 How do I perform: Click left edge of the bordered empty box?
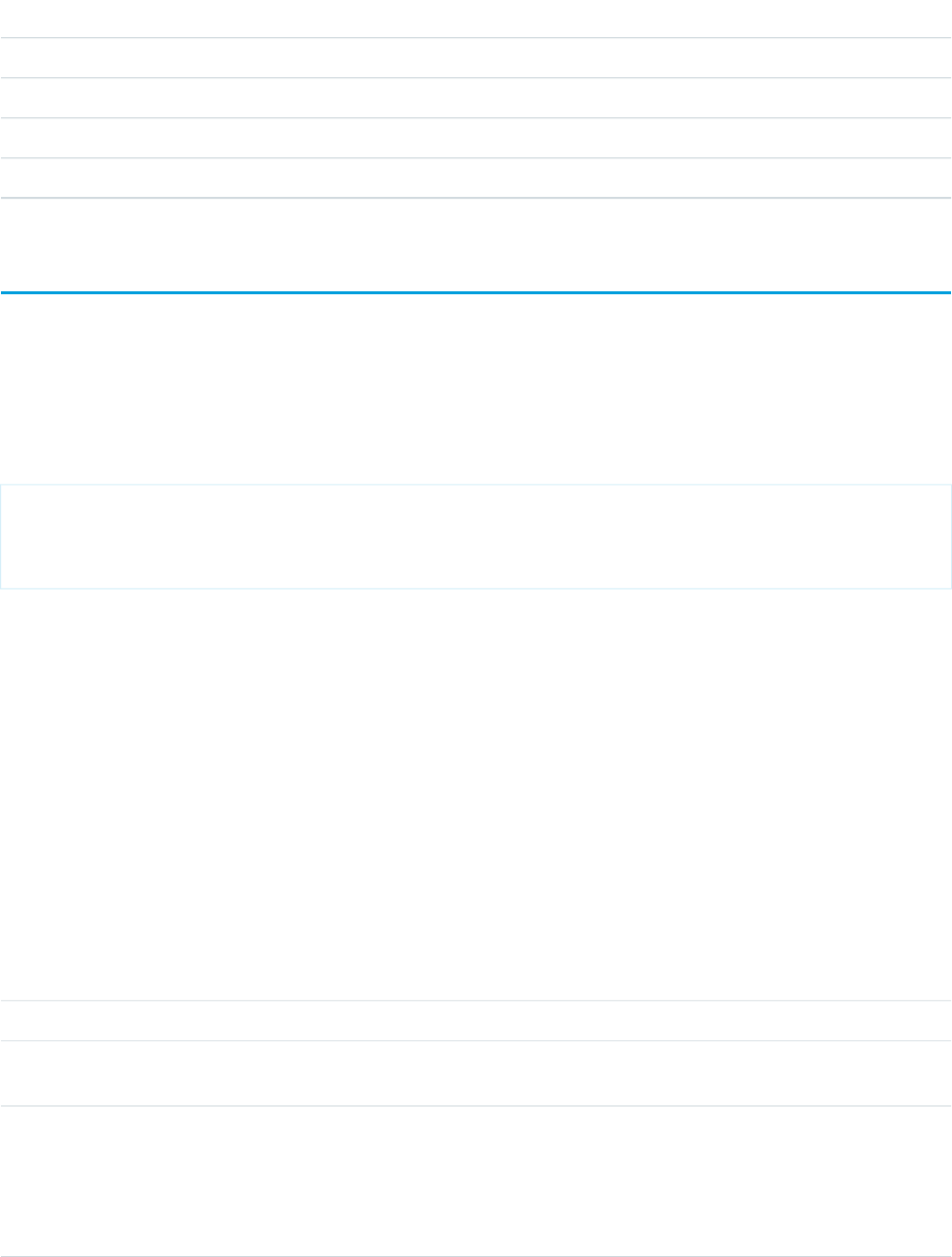(x=1, y=536)
